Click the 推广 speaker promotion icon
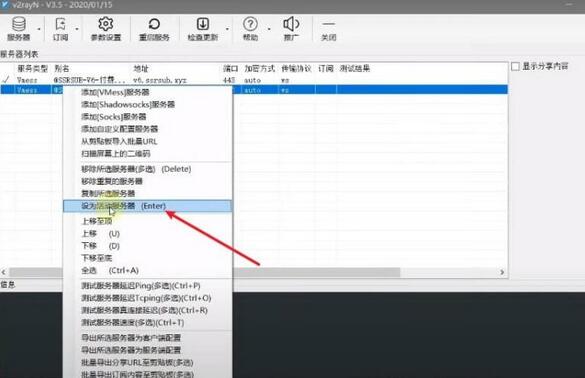Image resolution: width=585 pixels, height=378 pixels. pos(291,28)
